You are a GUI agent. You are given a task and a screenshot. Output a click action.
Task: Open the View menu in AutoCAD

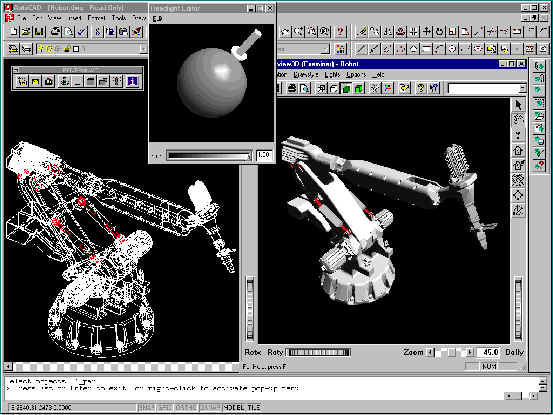tap(54, 18)
